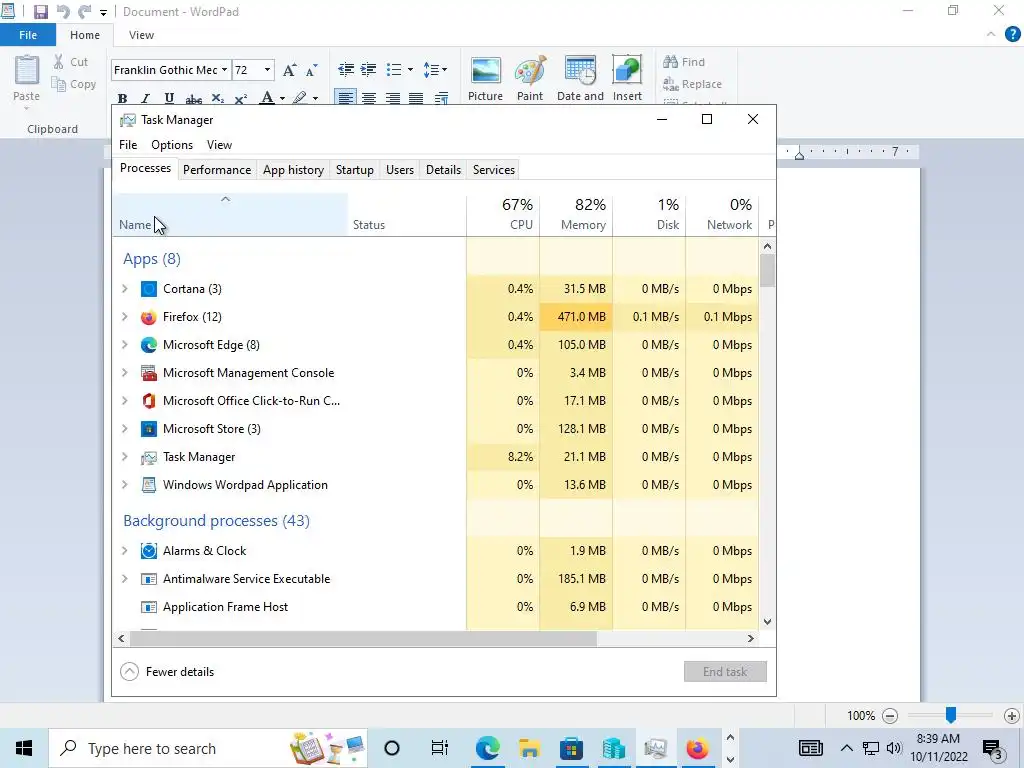Toggle Center alignment in WordPad
The image size is (1024, 768).
[369, 98]
